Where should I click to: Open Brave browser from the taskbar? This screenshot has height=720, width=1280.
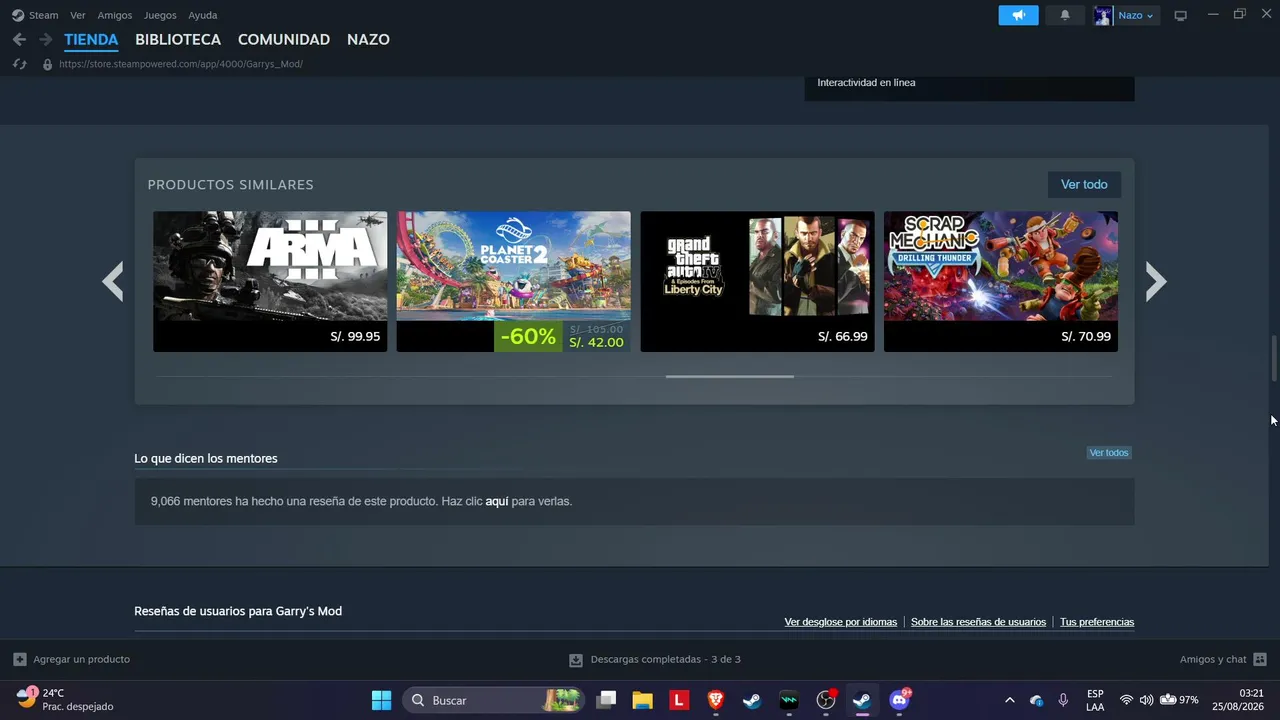point(716,700)
